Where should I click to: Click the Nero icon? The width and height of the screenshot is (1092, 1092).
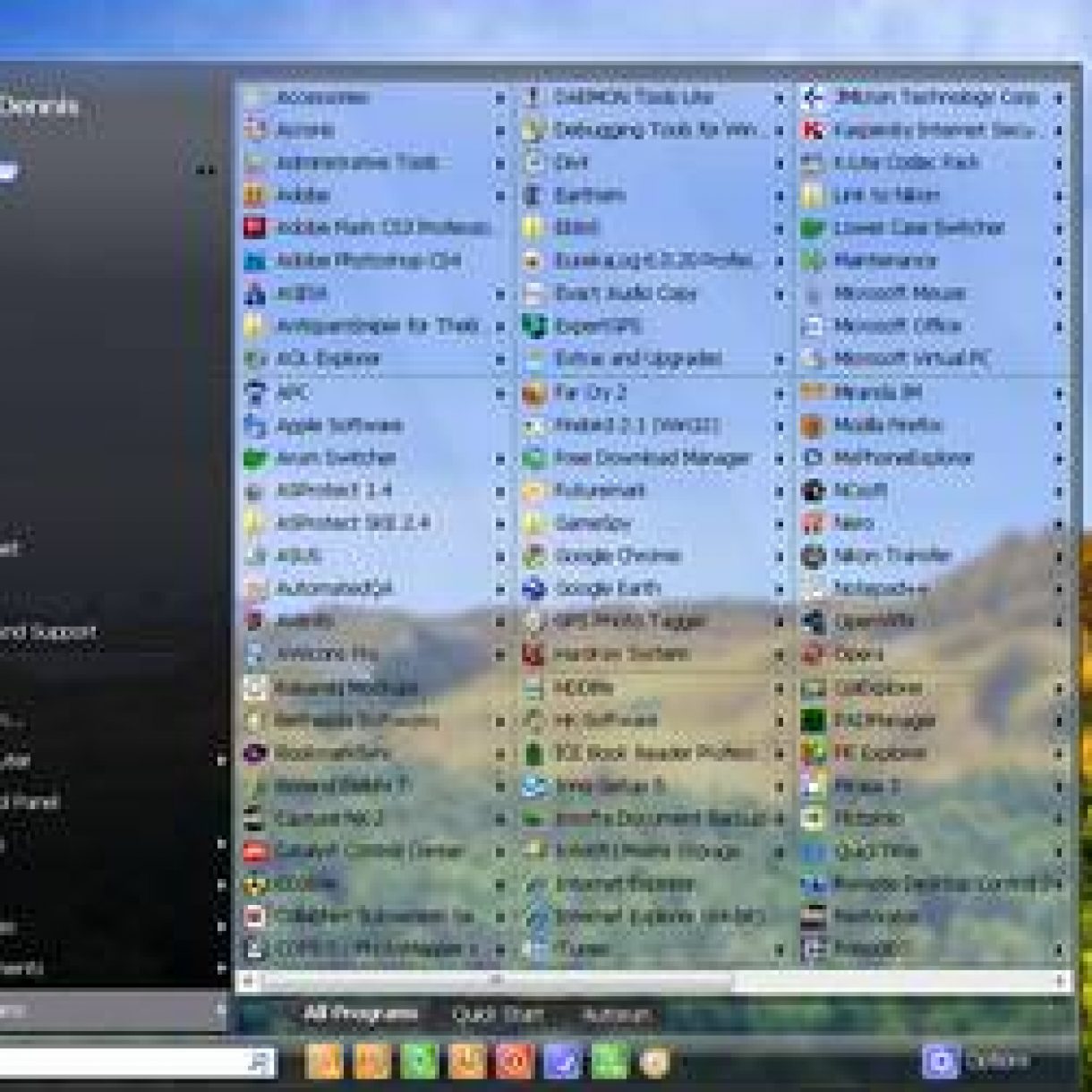pyautogui.click(x=813, y=523)
